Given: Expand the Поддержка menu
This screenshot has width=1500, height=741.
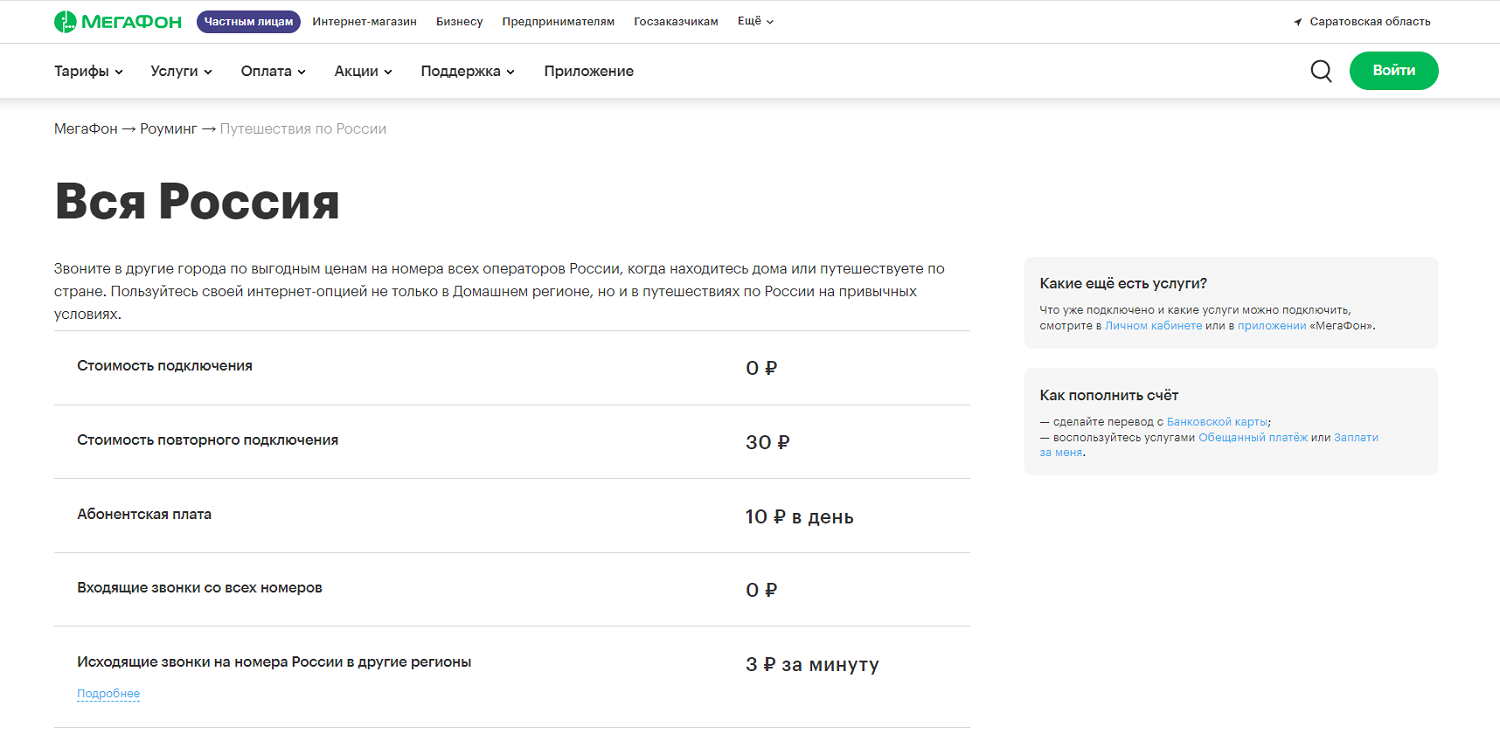Looking at the screenshot, I should [x=468, y=71].
